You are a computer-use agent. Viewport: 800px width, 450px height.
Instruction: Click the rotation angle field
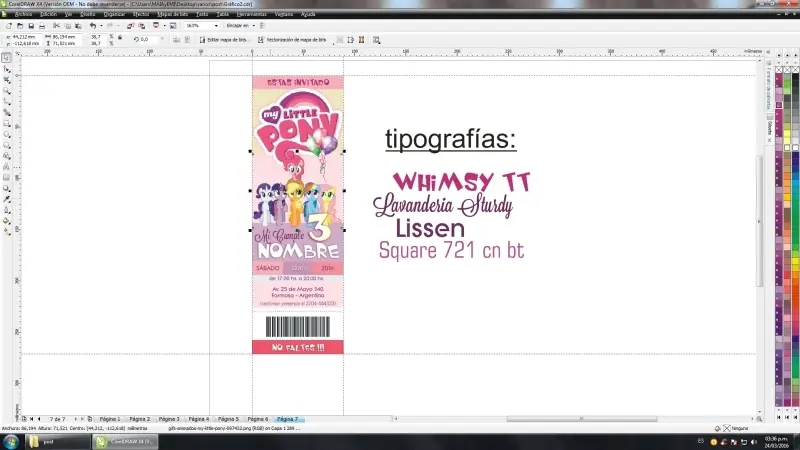coord(151,39)
